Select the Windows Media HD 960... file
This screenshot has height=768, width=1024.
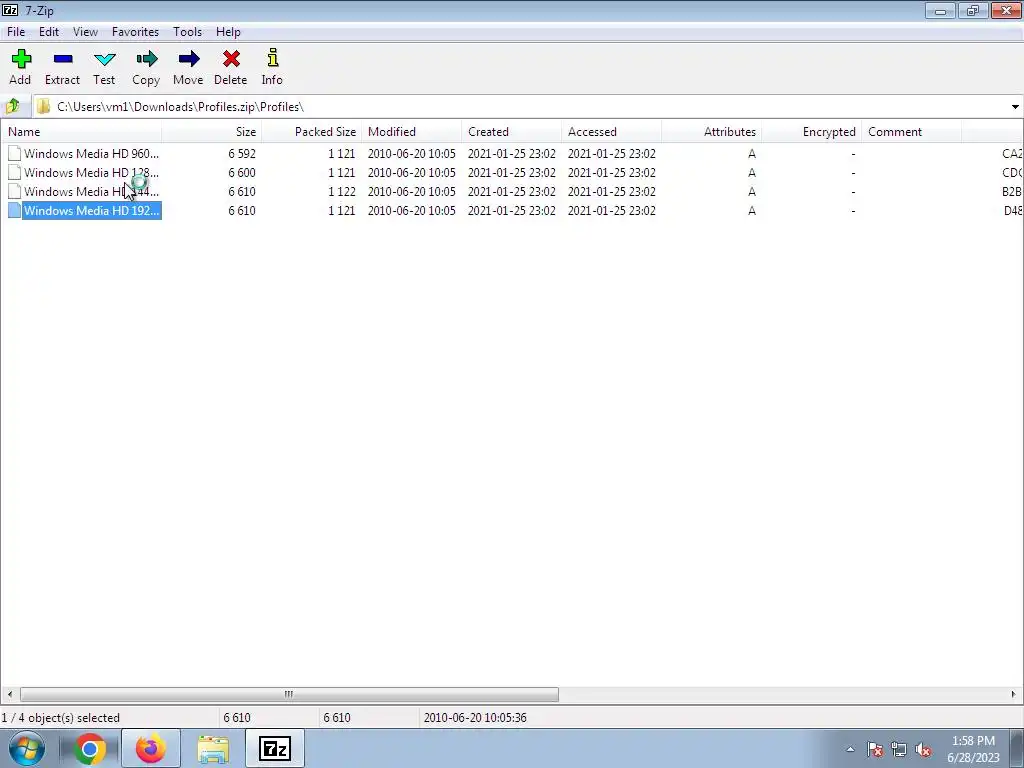[91, 153]
